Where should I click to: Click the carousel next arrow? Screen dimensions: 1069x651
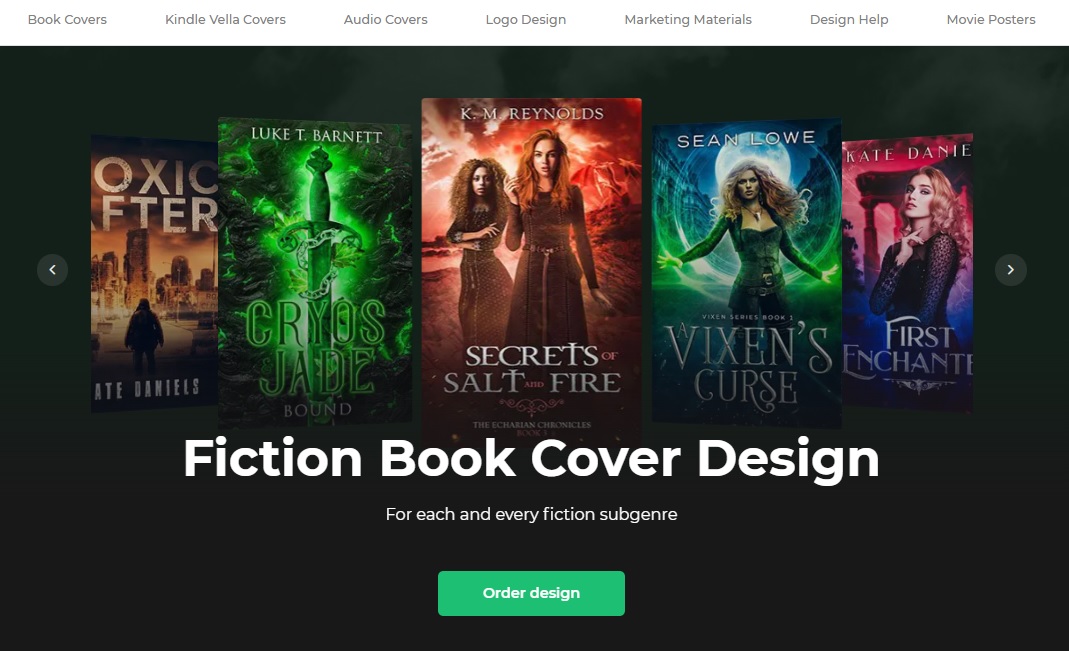pyautogui.click(x=1010, y=270)
